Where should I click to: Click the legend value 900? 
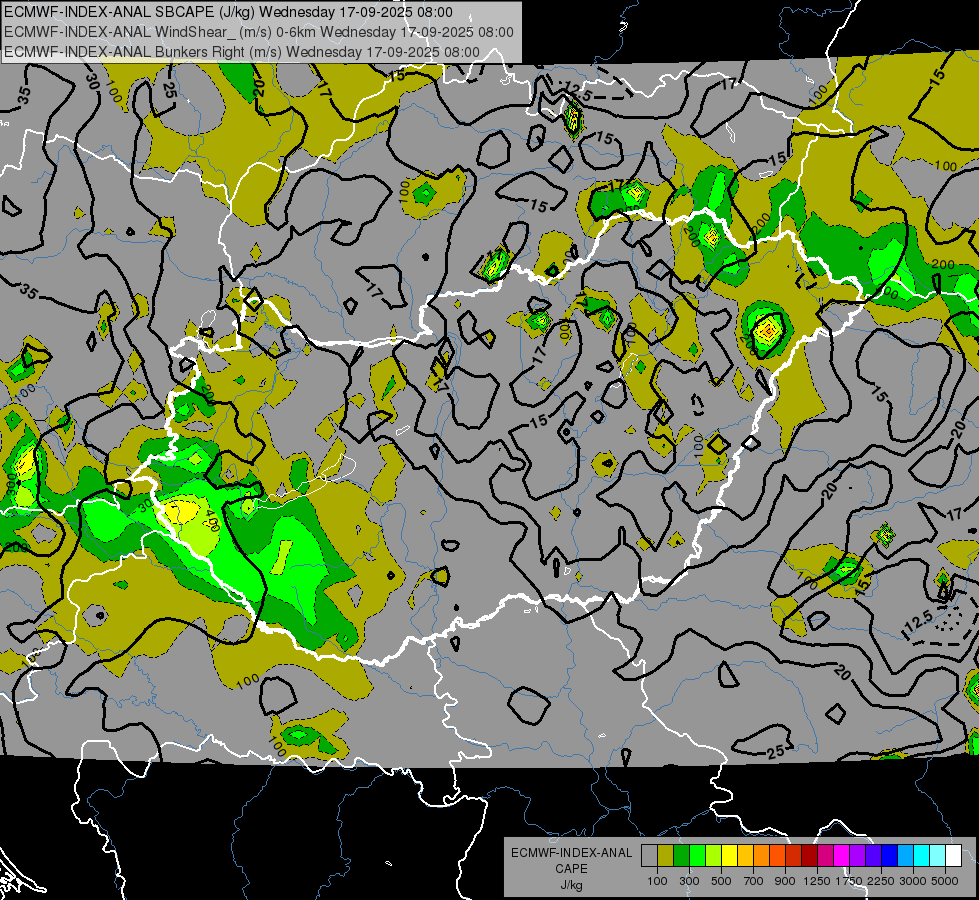click(785, 881)
